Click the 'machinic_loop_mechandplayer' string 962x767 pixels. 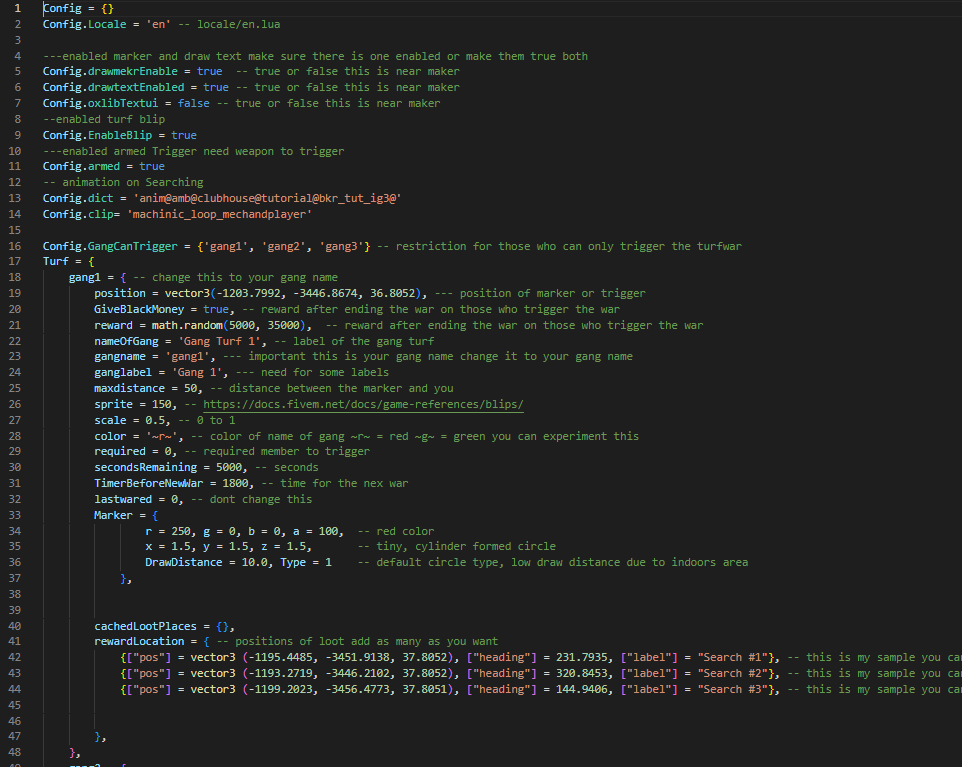coord(220,214)
